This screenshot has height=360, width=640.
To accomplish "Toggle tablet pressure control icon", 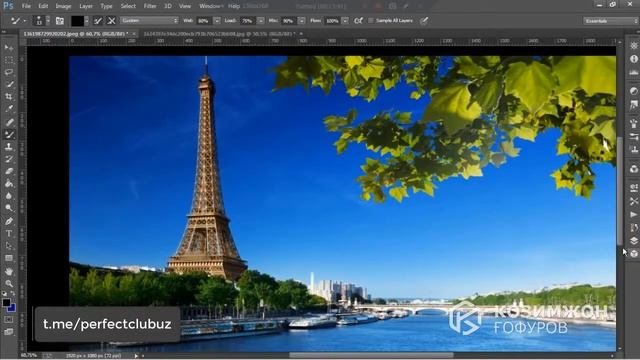I will pyautogui.click(x=424, y=20).
